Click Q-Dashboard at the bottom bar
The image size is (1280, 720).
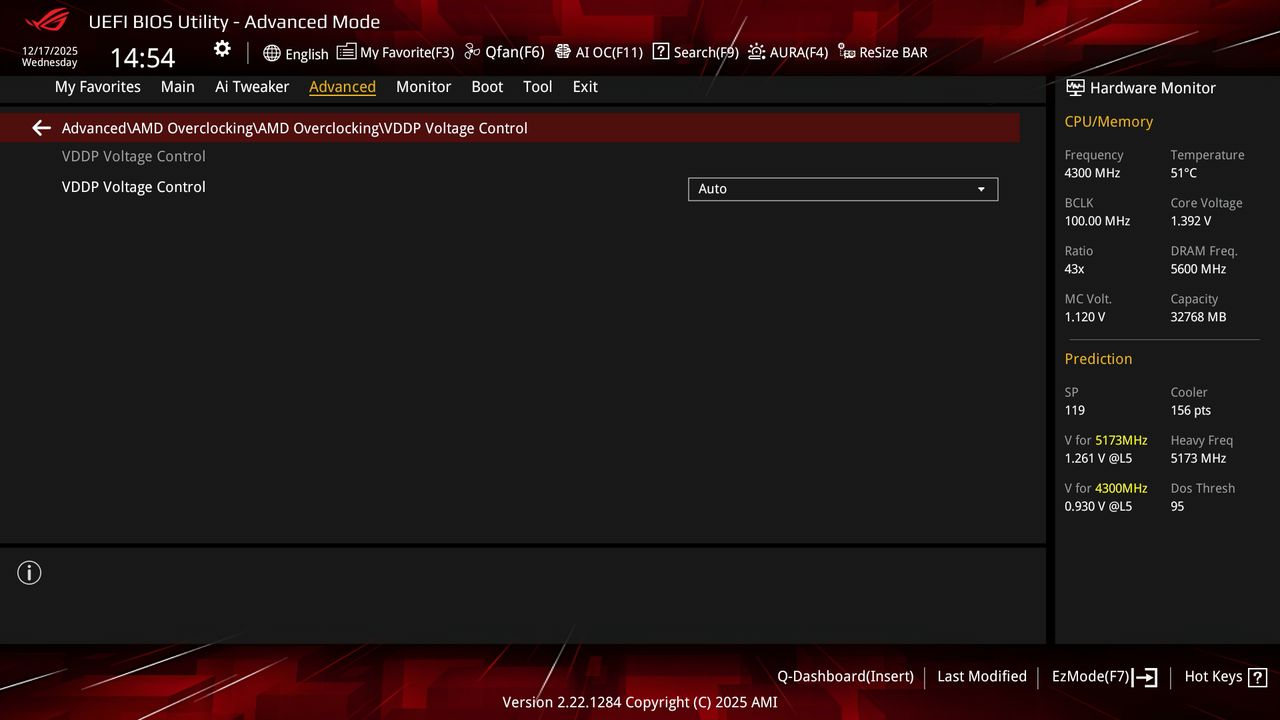click(845, 677)
